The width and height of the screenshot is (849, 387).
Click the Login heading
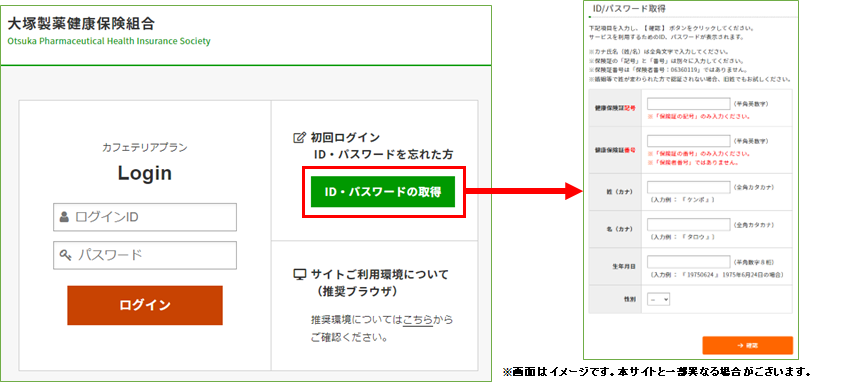pyautogui.click(x=145, y=173)
